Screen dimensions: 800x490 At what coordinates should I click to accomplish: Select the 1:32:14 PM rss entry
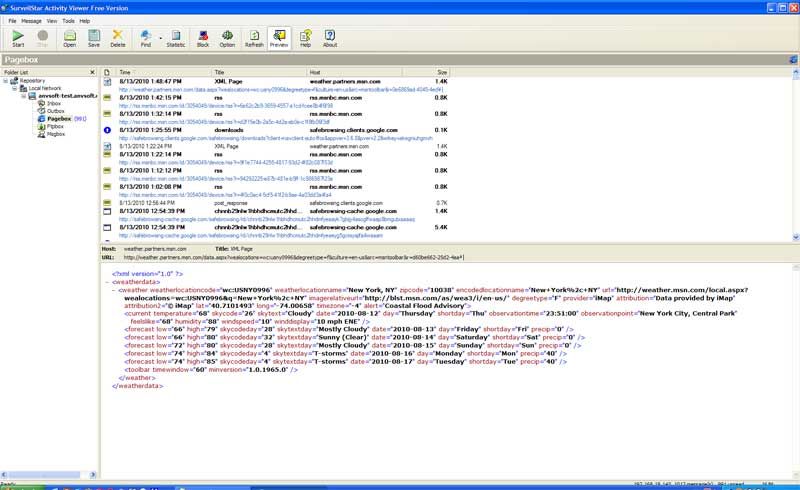(x=276, y=114)
